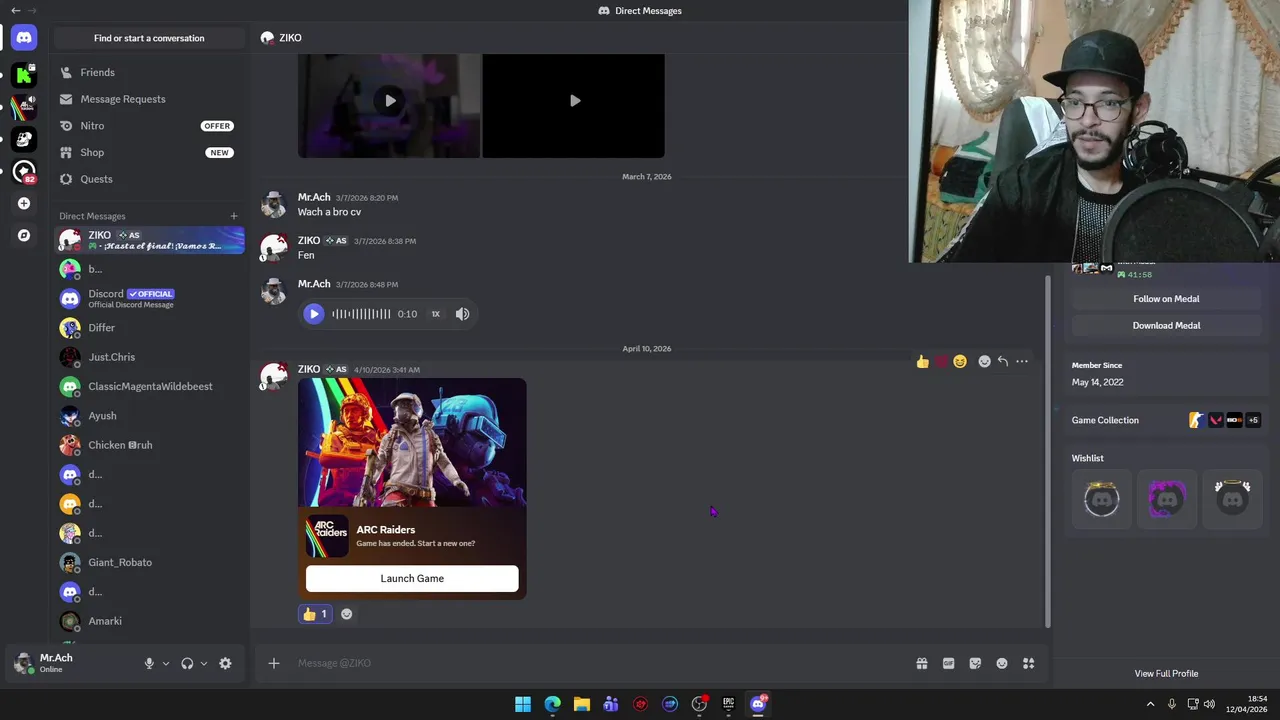The image size is (1280, 720).
Task: Click the ARC Raiders game image
Action: [x=412, y=443]
